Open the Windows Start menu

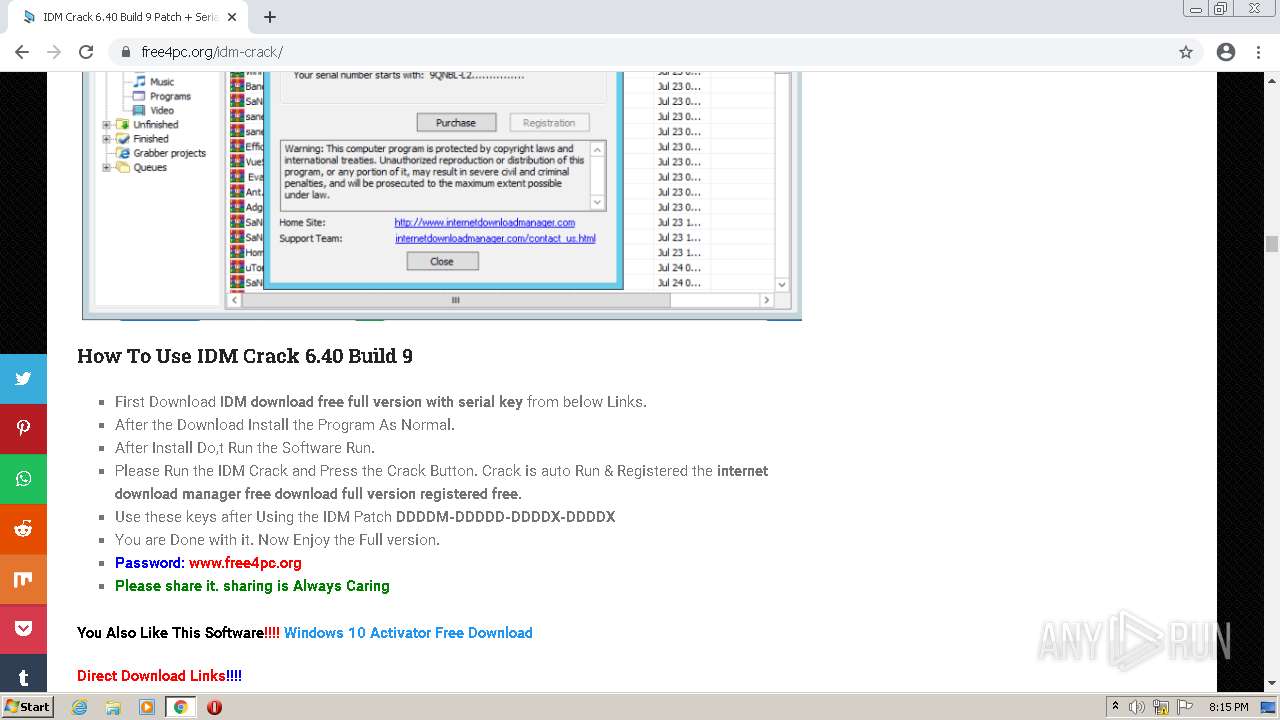[28, 707]
